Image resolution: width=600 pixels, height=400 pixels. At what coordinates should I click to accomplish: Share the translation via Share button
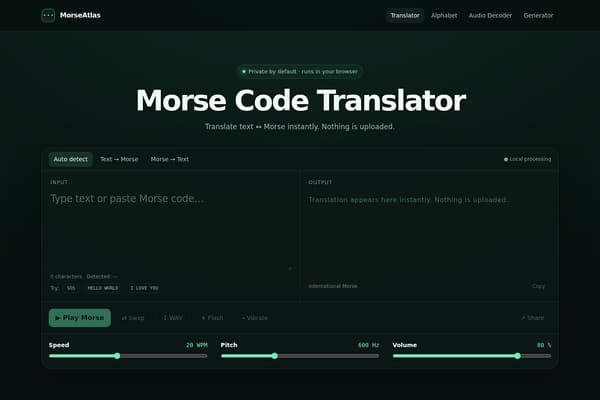532,318
